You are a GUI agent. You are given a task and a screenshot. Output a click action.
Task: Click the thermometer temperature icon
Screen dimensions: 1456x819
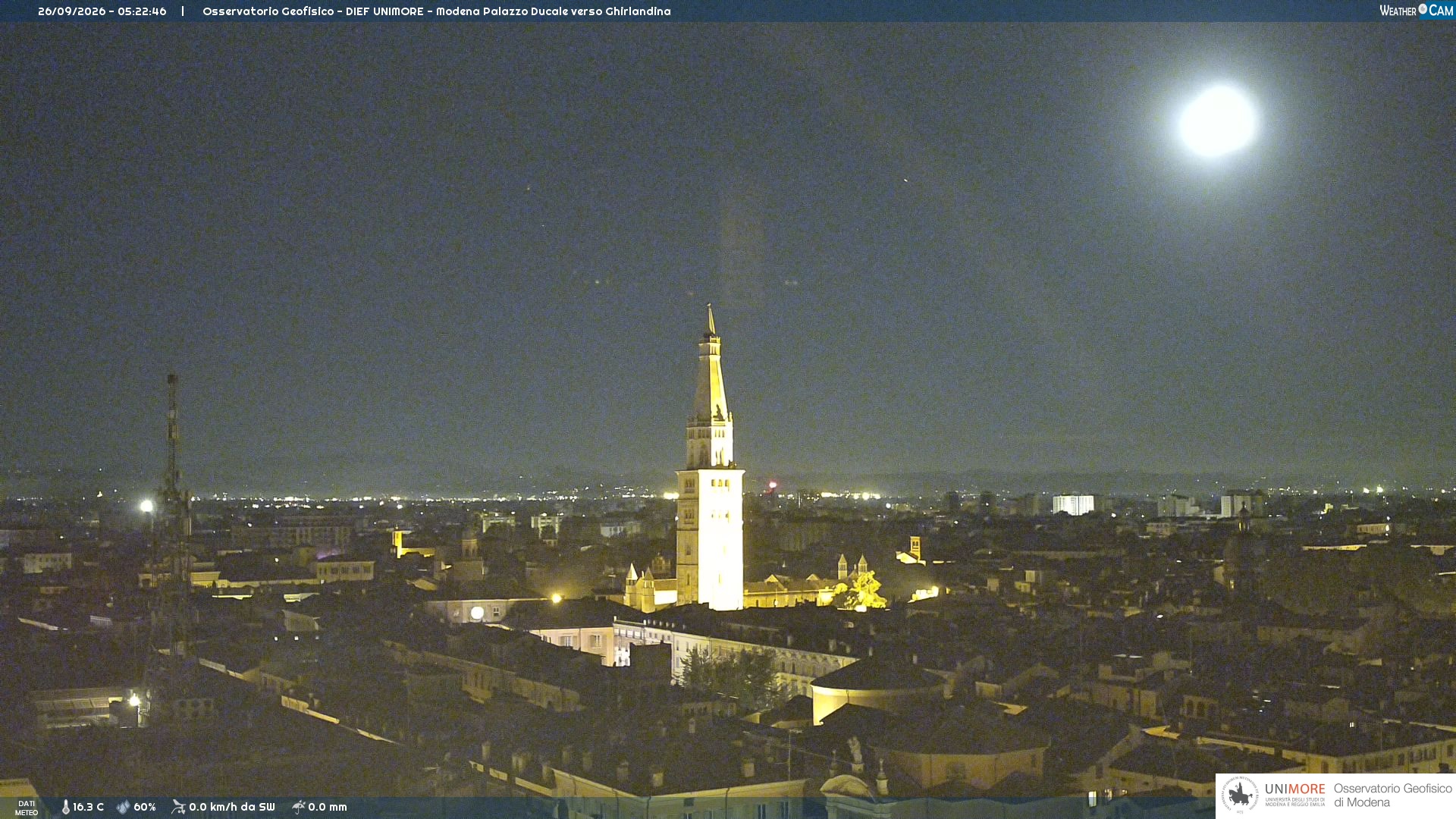65,807
